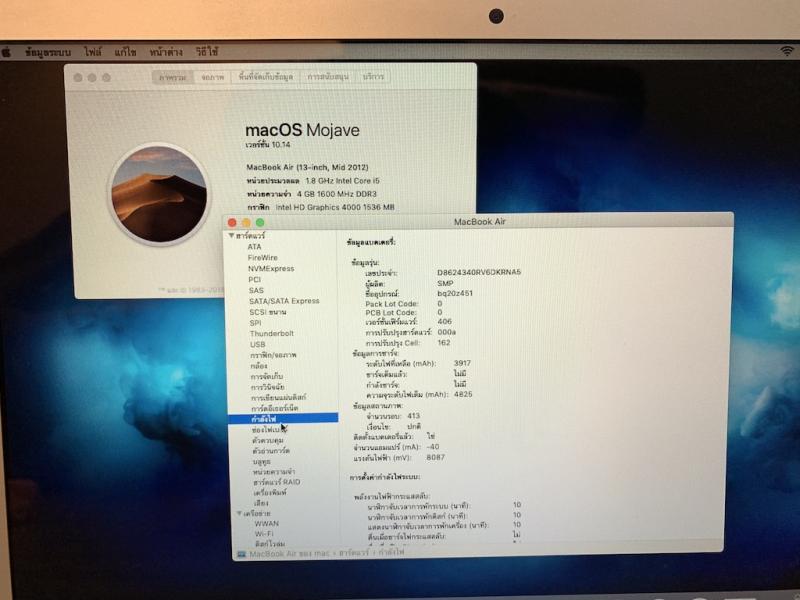
Task: Click the manufacturer value SMP
Action: click(x=445, y=283)
